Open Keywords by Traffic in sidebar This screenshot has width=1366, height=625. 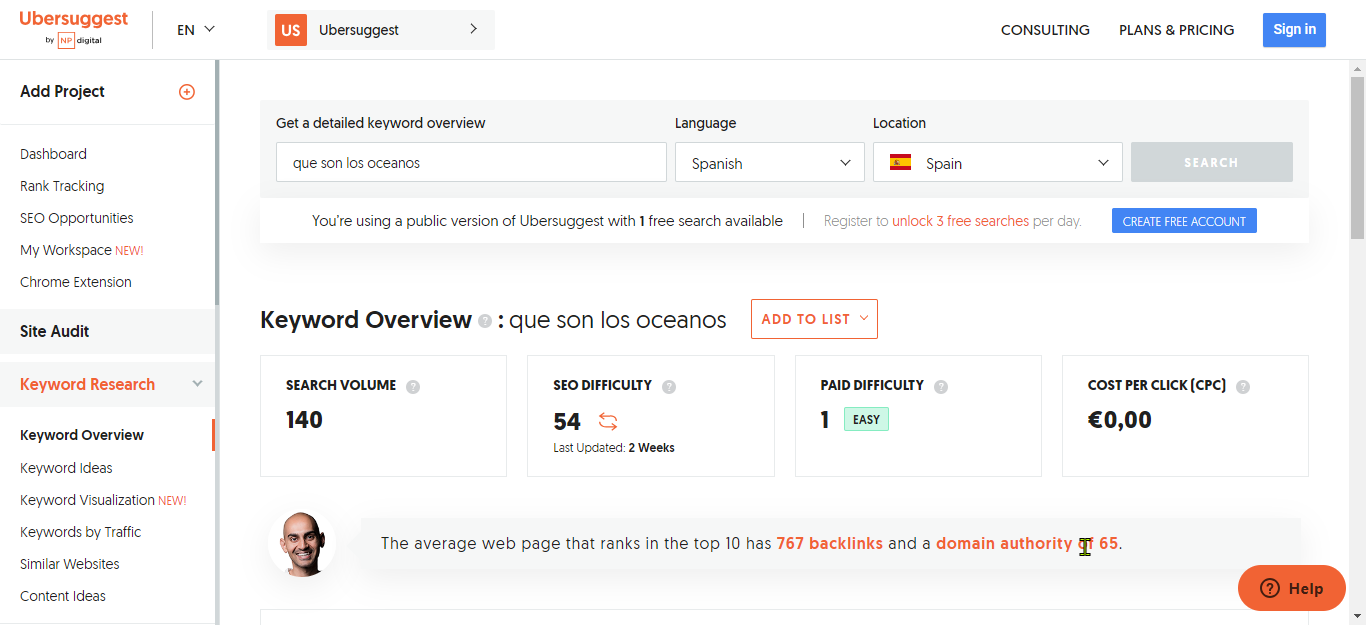pos(81,532)
